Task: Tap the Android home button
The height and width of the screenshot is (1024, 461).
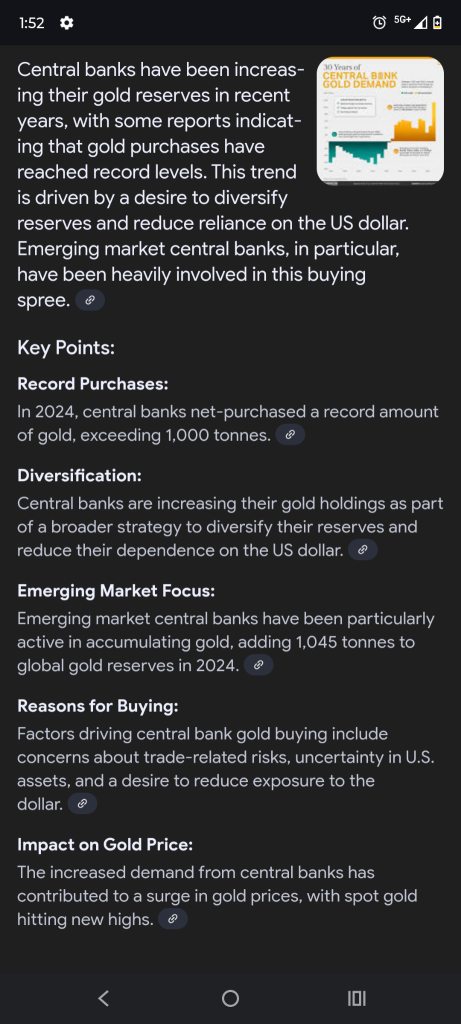Action: pyautogui.click(x=230, y=998)
